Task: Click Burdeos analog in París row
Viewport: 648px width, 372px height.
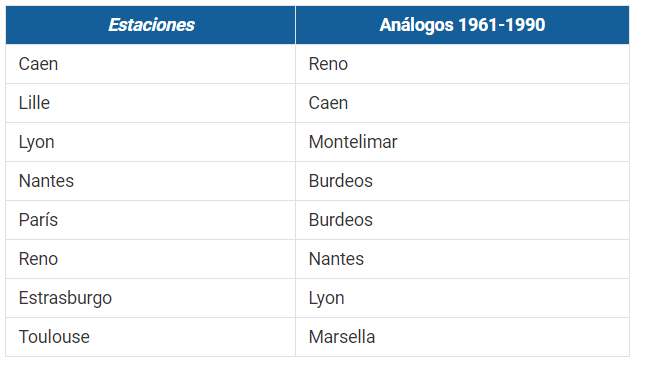Action: tap(462, 220)
